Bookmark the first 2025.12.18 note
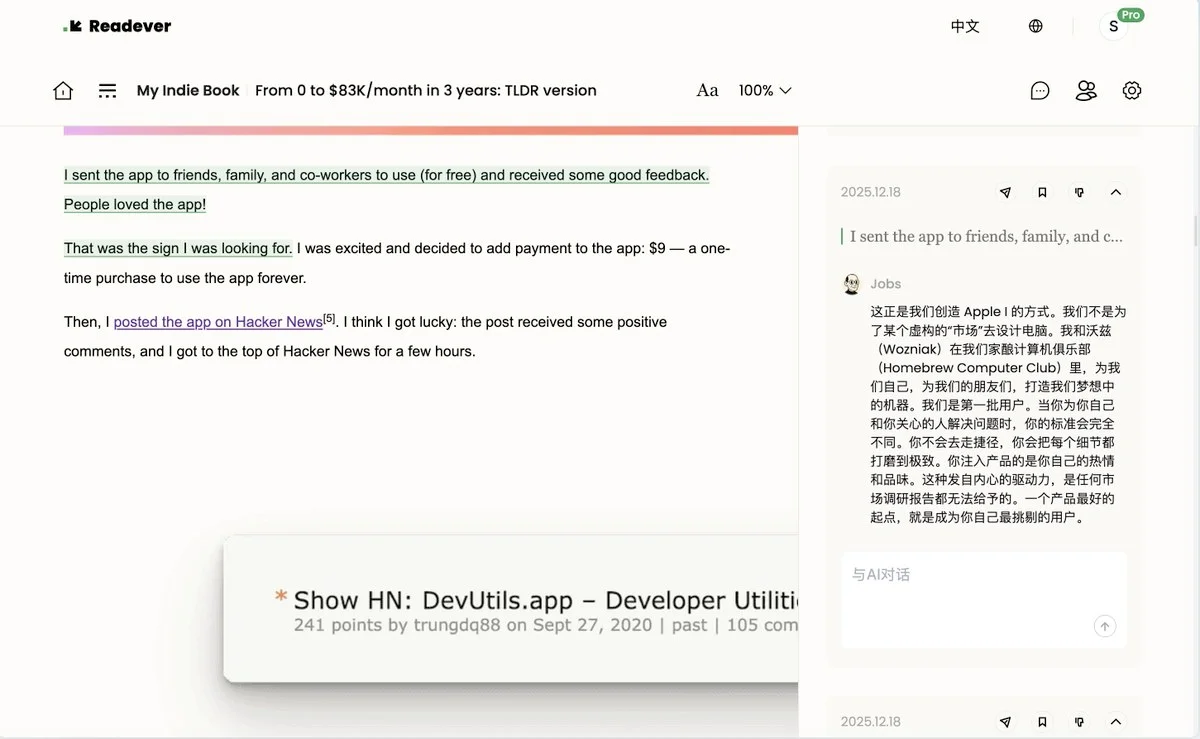Viewport: 1200px width, 739px height. [x=1042, y=193]
